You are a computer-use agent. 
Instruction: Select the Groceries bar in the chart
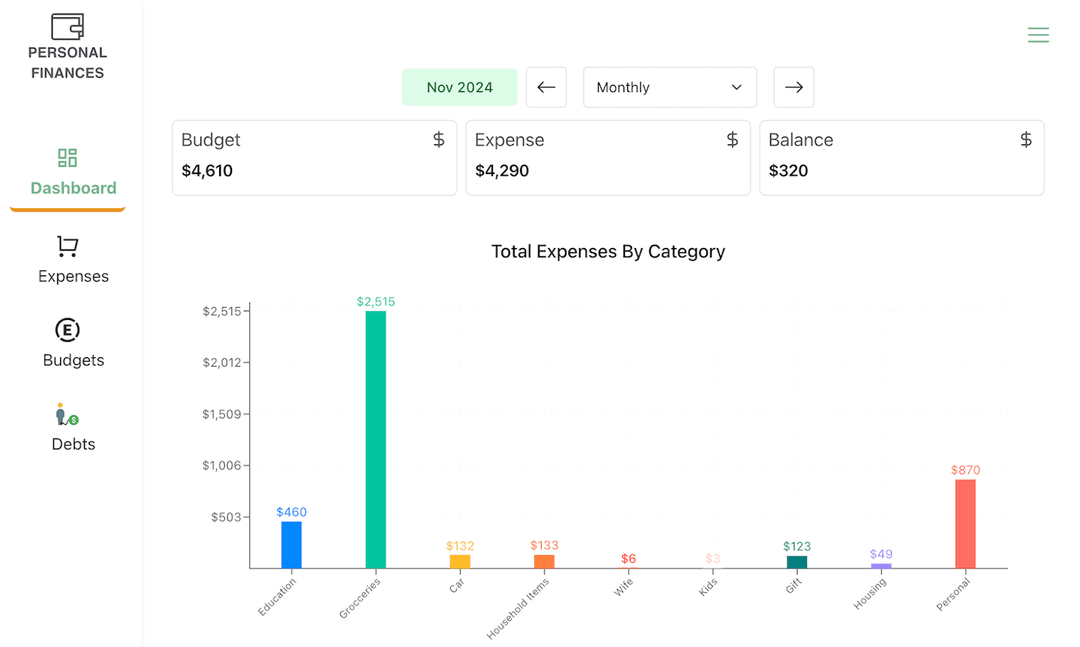375,440
